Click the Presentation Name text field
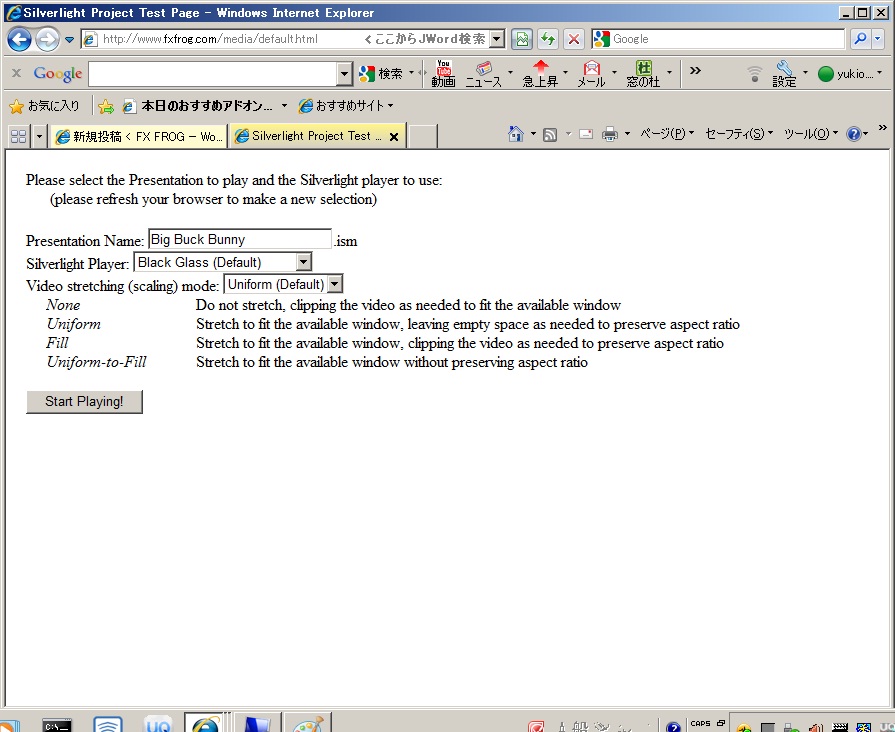Viewport: 895px width, 732px height. [x=239, y=240]
